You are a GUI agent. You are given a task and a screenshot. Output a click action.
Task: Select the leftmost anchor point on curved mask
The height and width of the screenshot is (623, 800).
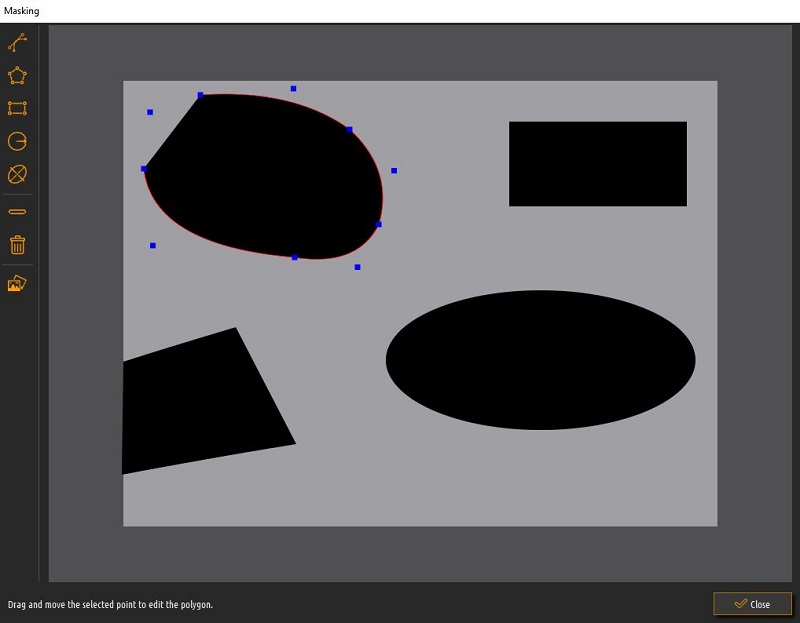tap(144, 168)
